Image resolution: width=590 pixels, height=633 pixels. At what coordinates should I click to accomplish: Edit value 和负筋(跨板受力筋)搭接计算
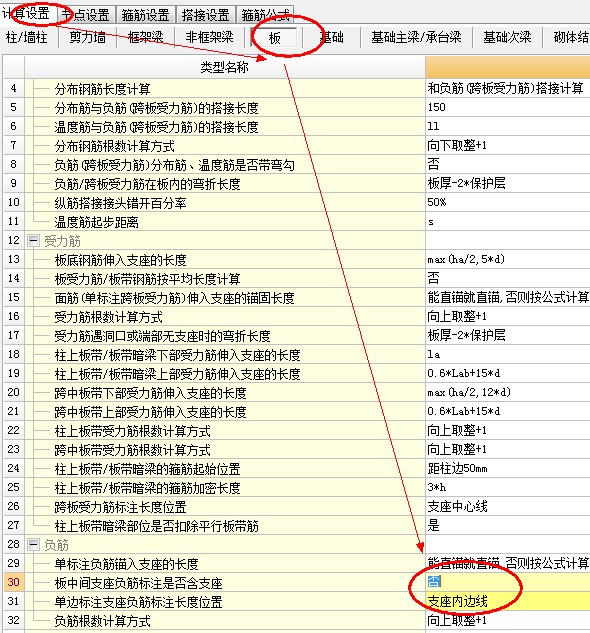click(508, 88)
